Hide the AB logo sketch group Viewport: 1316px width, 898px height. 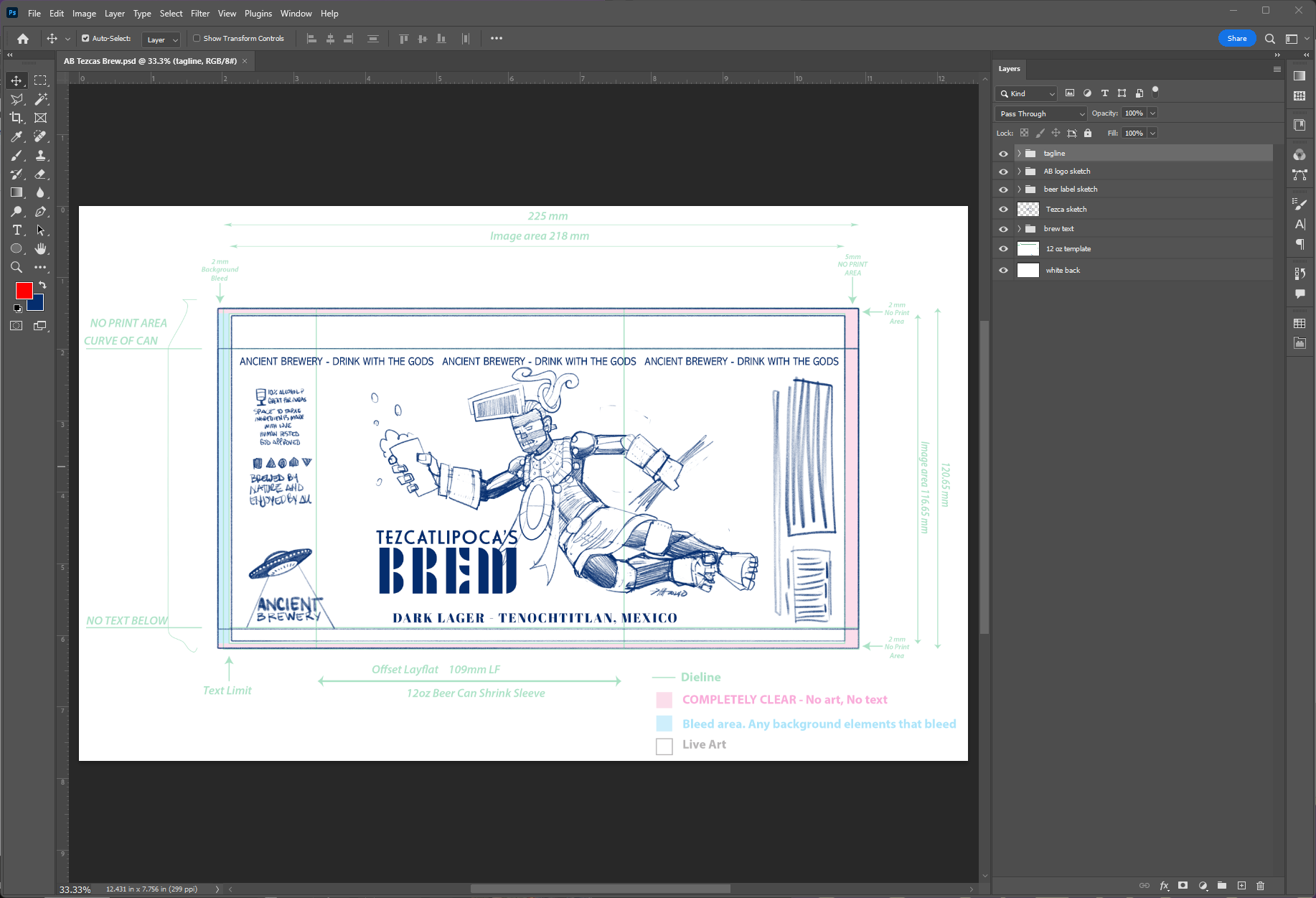coord(1003,172)
